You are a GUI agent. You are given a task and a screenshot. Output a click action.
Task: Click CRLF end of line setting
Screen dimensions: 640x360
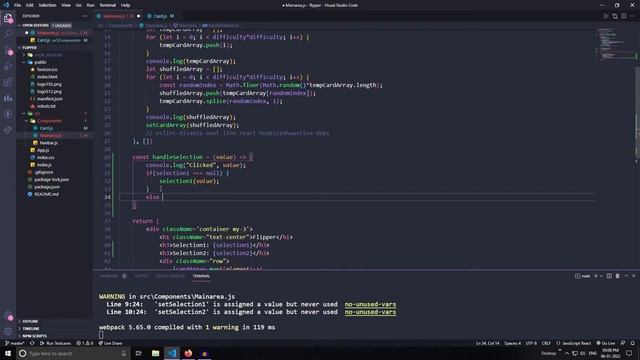coord(546,343)
